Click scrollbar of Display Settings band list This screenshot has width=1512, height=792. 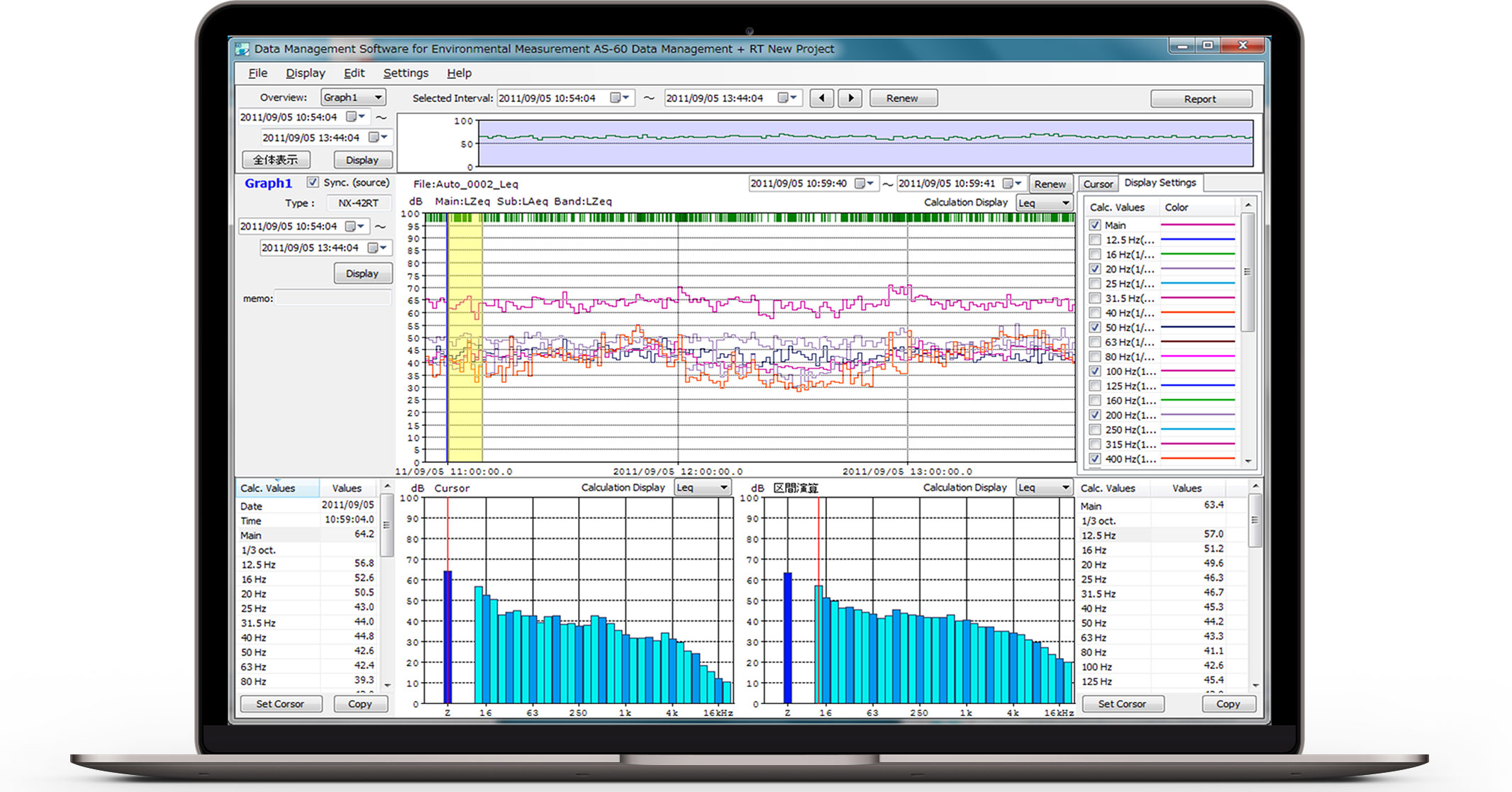coord(1247,272)
